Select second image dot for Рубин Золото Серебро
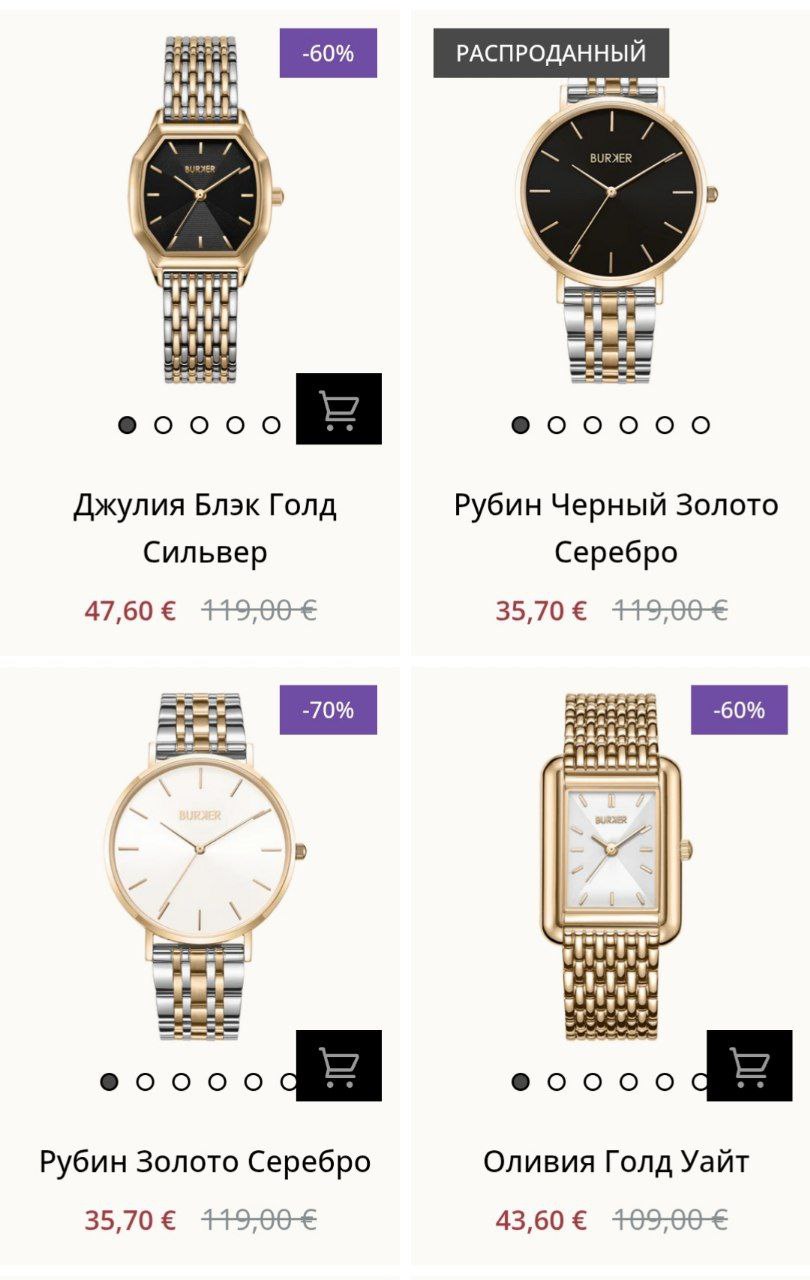This screenshot has height=1280, width=810. [x=145, y=1082]
